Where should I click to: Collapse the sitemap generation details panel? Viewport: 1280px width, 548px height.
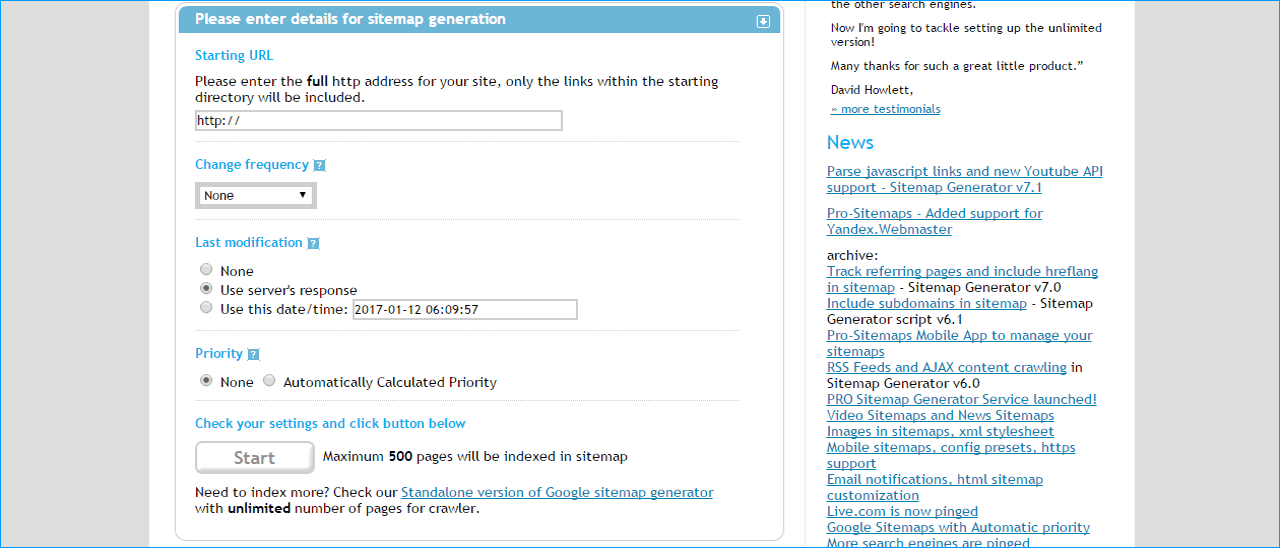pos(763,21)
